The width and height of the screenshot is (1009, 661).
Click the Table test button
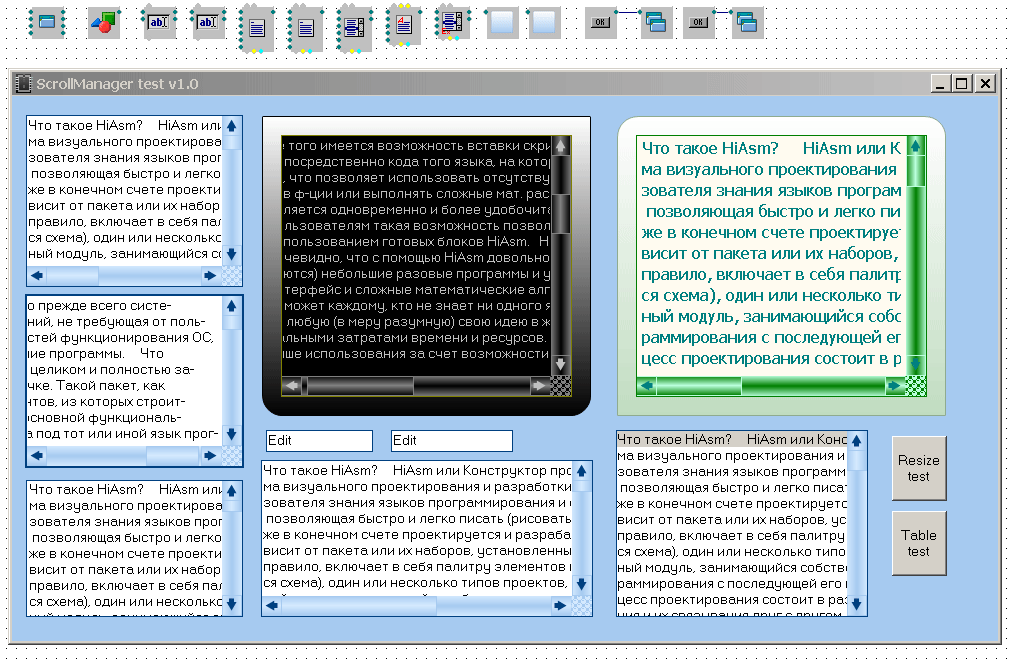(919, 543)
